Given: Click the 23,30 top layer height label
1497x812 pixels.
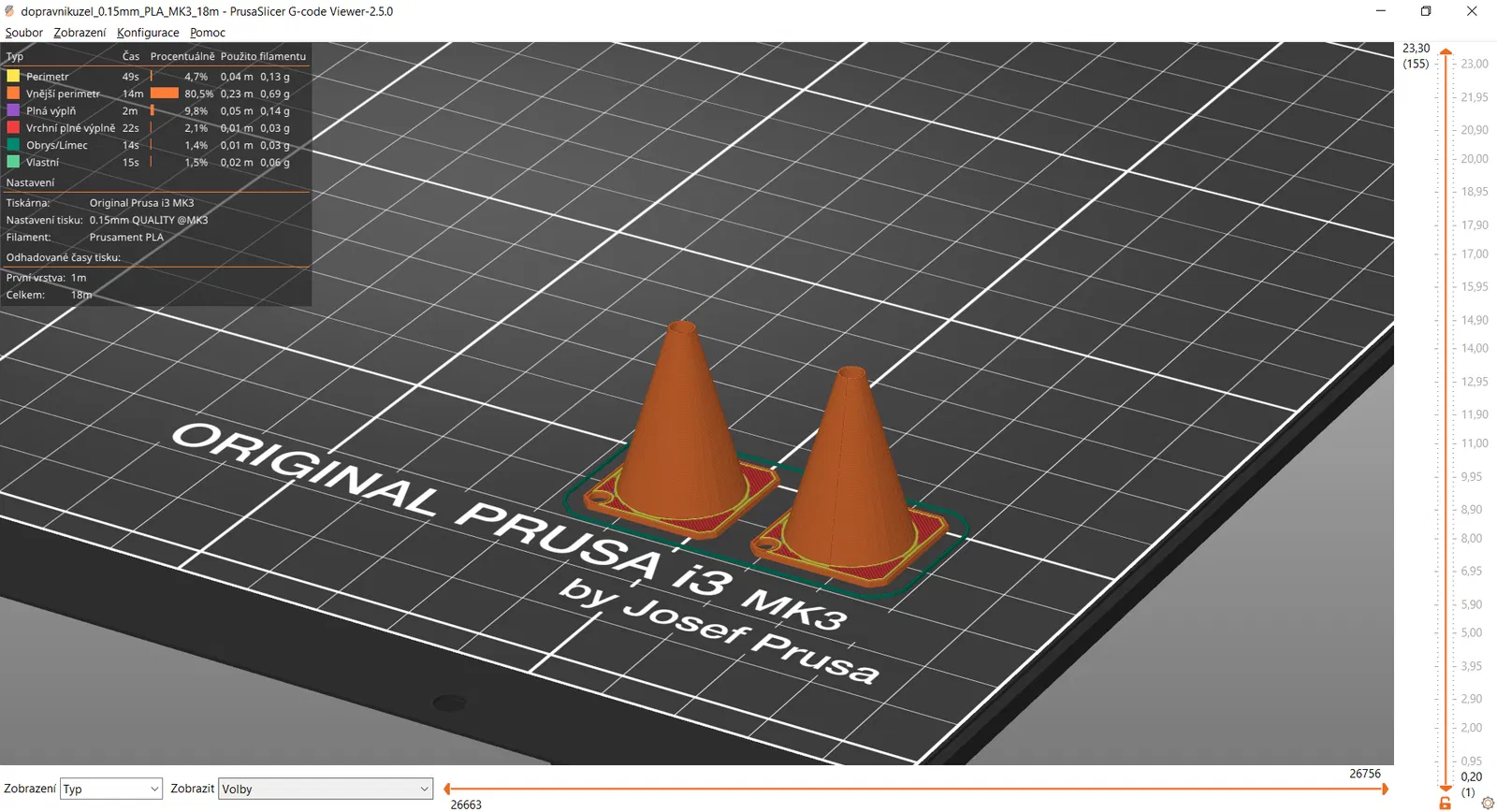Looking at the screenshot, I should (1416, 49).
